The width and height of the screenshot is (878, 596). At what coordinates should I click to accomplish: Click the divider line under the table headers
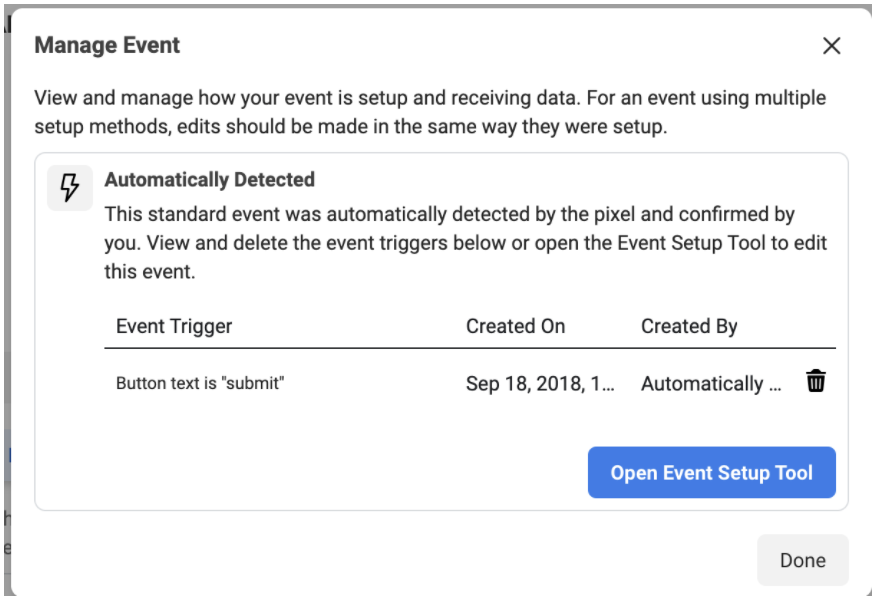point(470,348)
